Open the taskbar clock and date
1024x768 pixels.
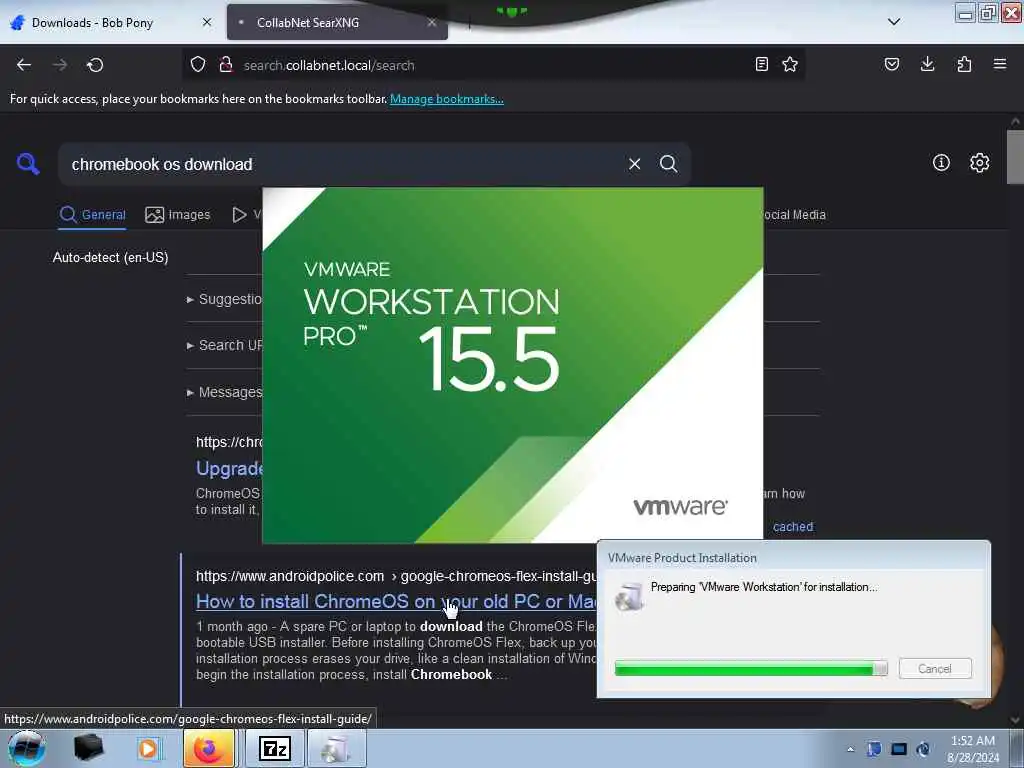(972, 749)
